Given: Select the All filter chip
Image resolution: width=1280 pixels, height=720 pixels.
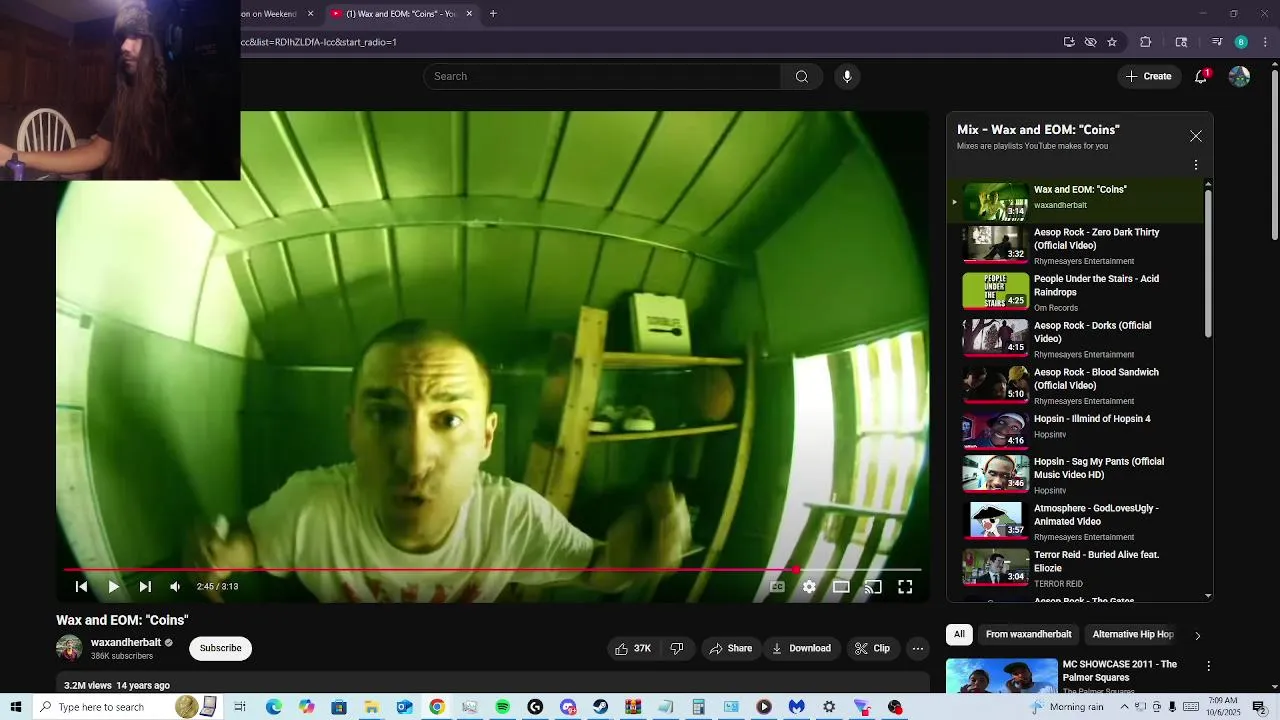Looking at the screenshot, I should click(x=959, y=635).
